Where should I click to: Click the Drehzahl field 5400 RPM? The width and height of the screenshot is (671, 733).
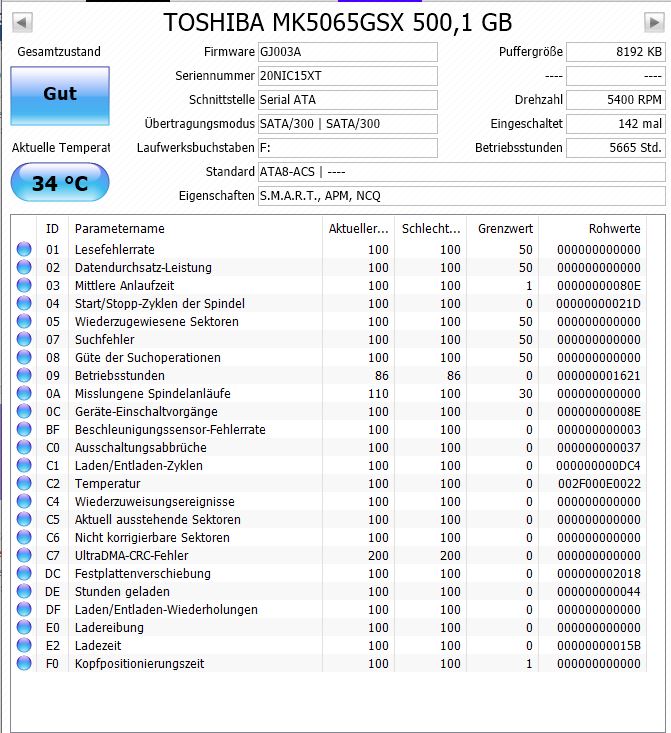coord(615,100)
